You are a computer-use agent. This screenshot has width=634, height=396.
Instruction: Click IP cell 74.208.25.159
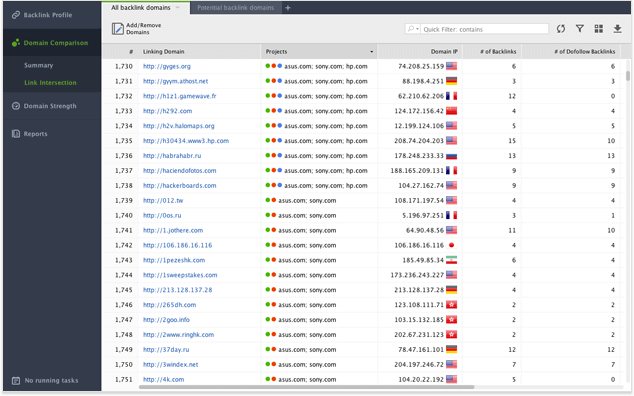pyautogui.click(x=421, y=66)
